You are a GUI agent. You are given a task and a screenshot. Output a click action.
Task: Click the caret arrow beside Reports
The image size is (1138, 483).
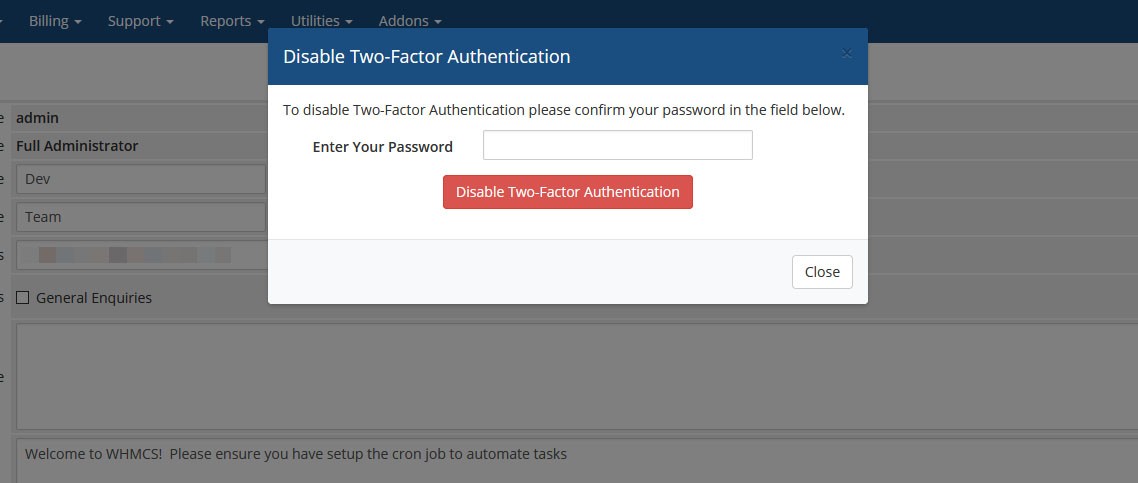pos(261,22)
